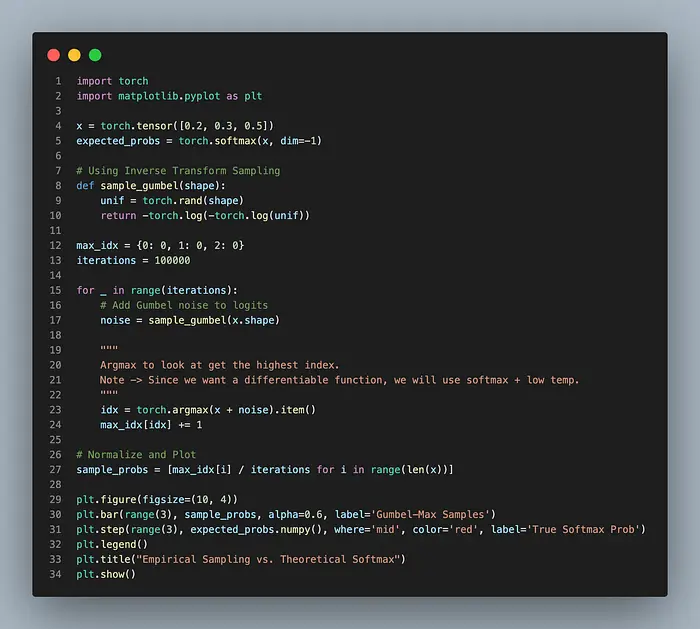Click the '# Add Gumbel noise to logits' comment
The image size is (700, 629).
pyautogui.click(x=184, y=305)
